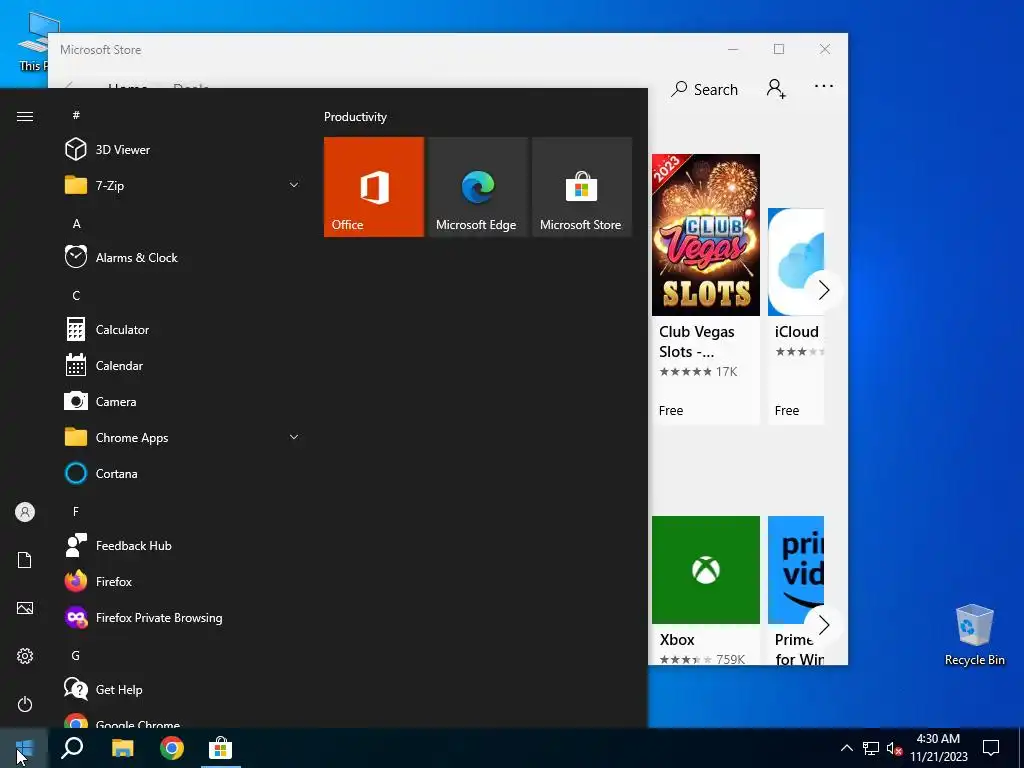Open the Microsoft Store more options menu
Viewport: 1024px width, 768px height.
coord(824,86)
